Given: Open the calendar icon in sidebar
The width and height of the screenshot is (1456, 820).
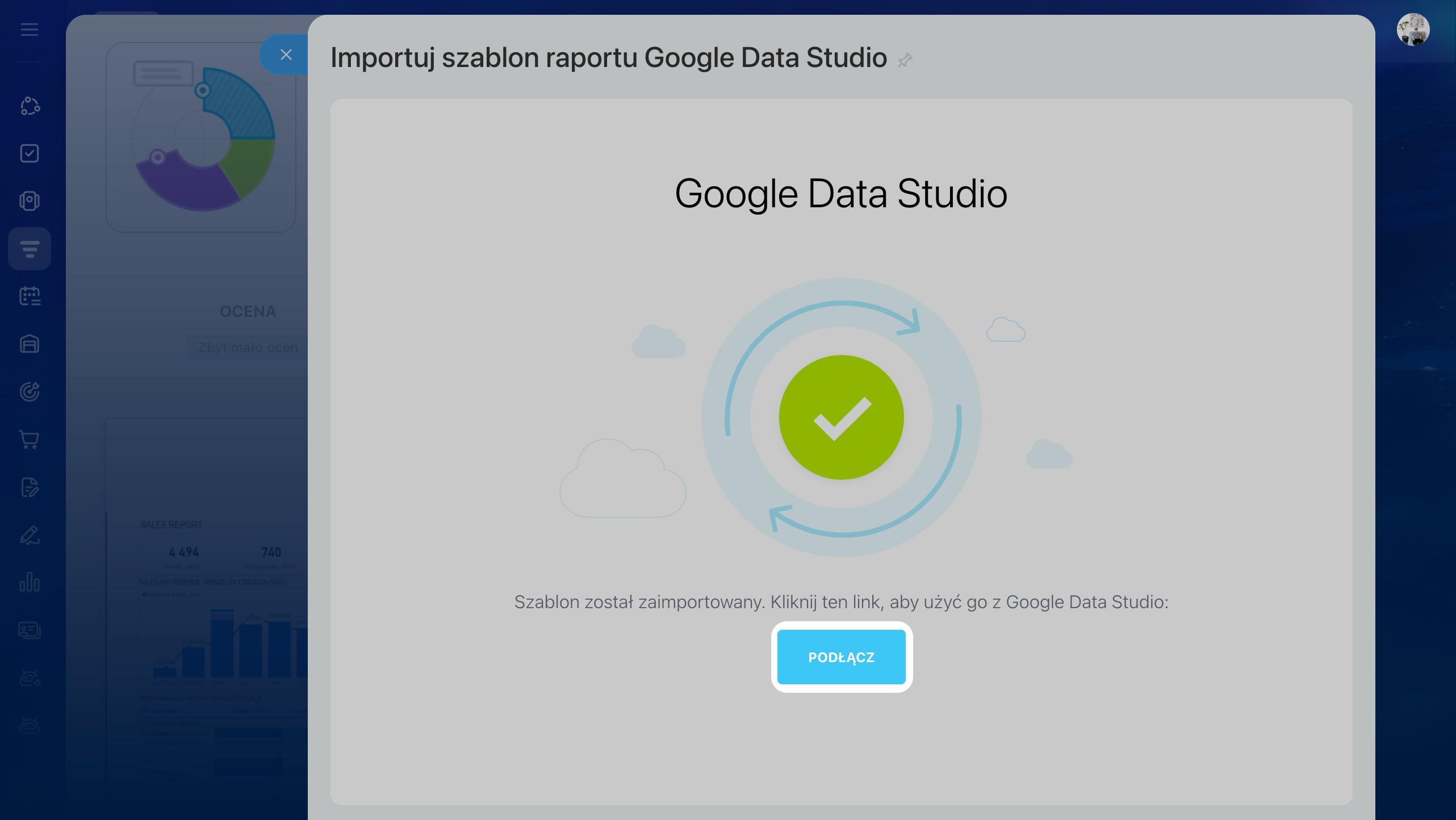Looking at the screenshot, I should point(30,296).
